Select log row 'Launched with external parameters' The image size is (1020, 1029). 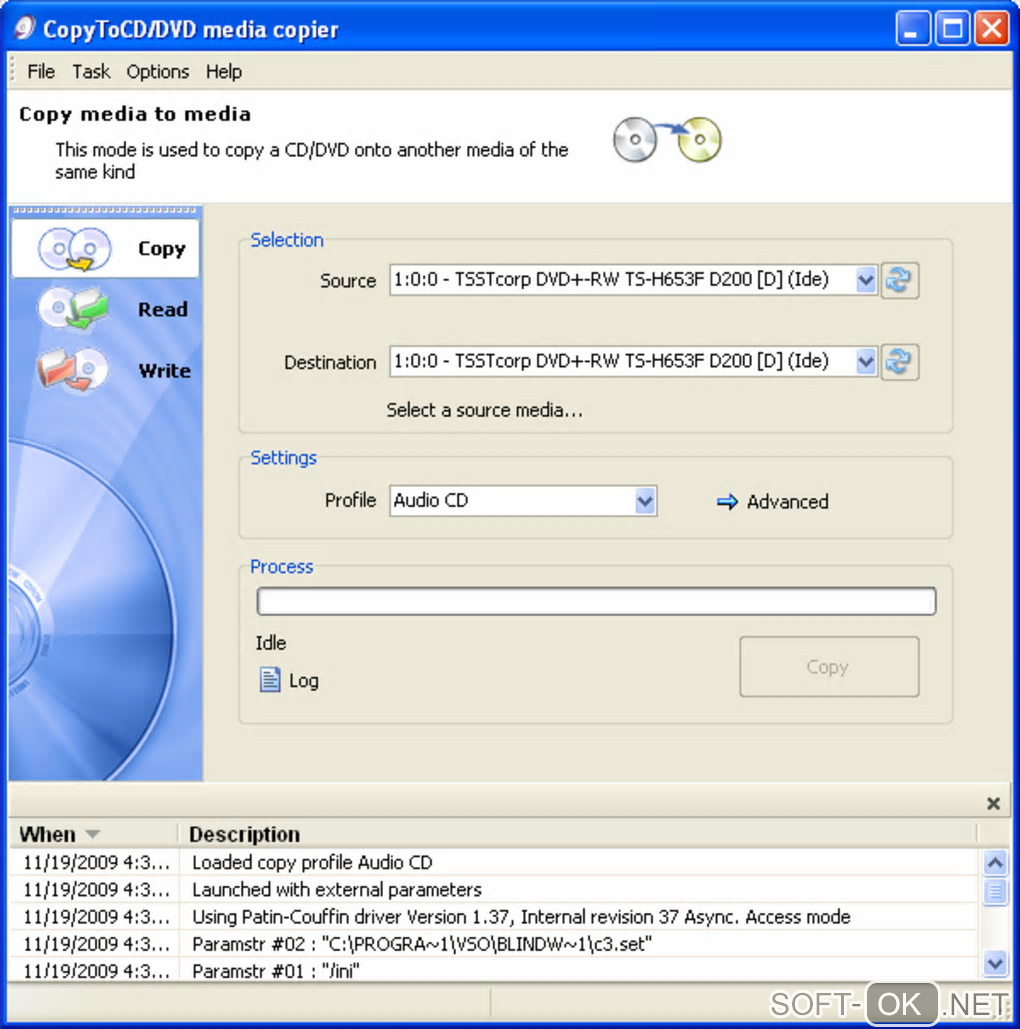(494, 890)
